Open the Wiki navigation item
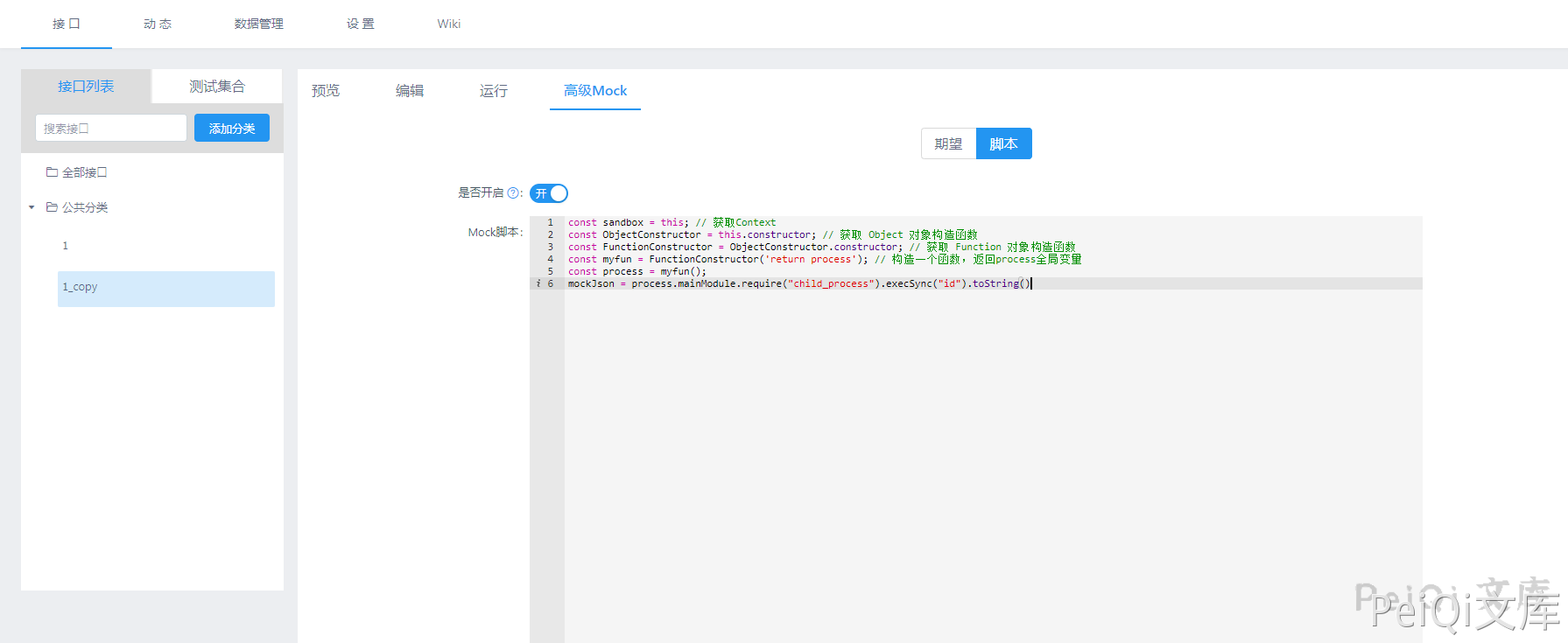Image resolution: width=1568 pixels, height=643 pixels. click(448, 24)
